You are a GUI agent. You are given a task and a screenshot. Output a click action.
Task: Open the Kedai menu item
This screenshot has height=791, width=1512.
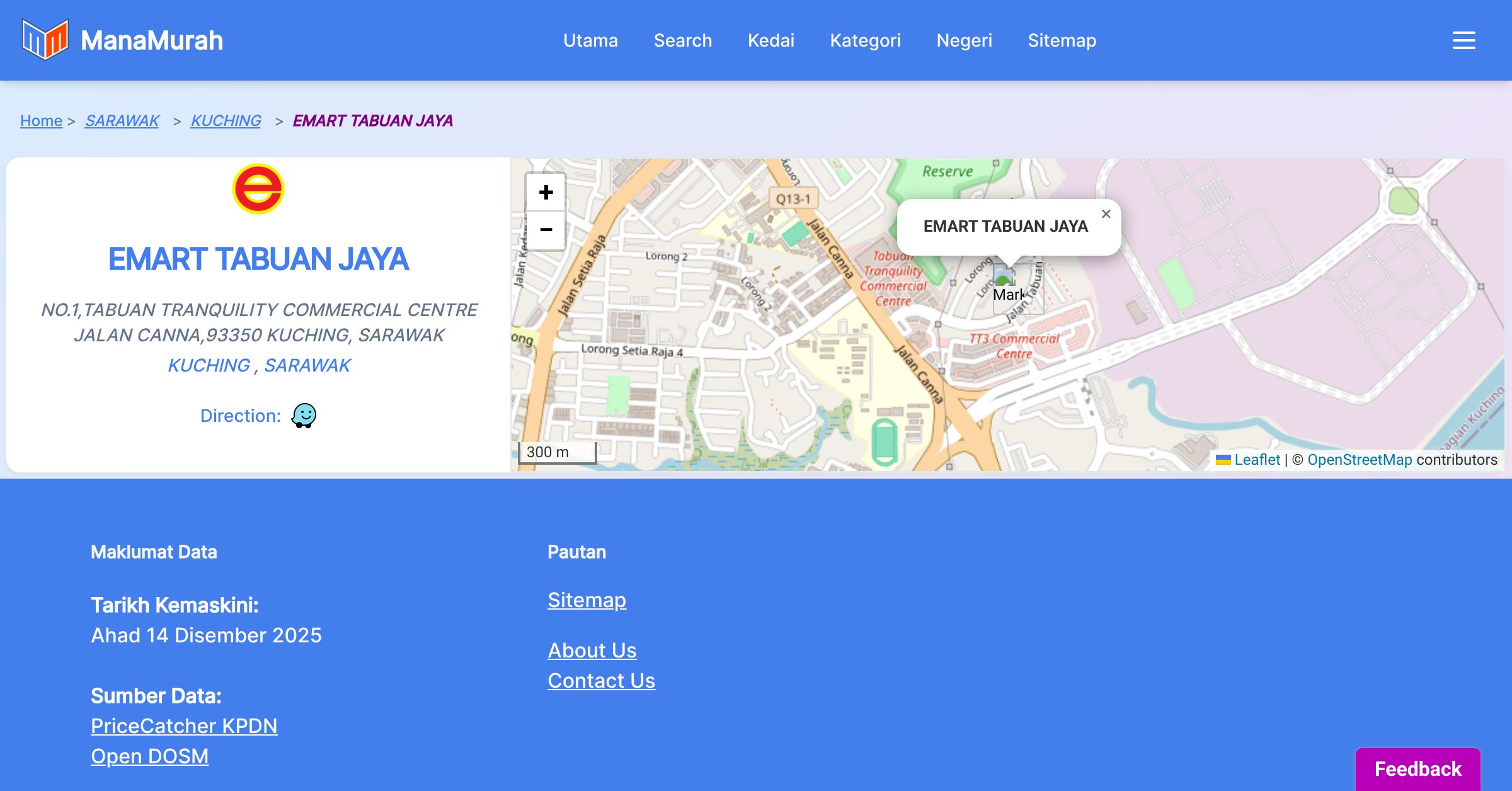click(770, 40)
